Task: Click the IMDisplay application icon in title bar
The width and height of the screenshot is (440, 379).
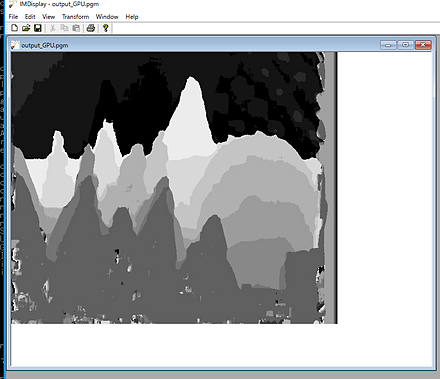Action: point(13,4)
